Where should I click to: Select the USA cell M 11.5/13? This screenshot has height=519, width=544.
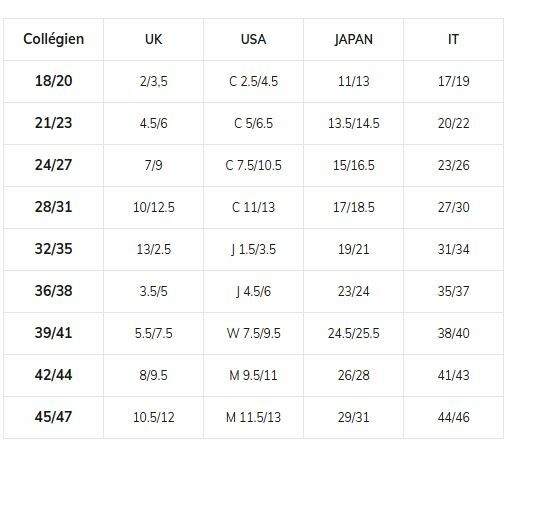click(x=253, y=417)
